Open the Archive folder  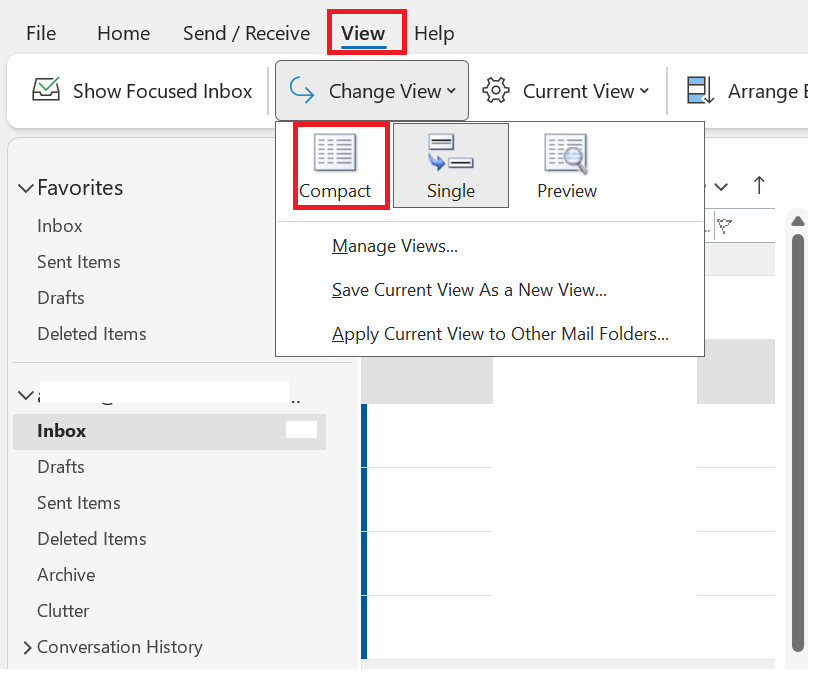(66, 575)
